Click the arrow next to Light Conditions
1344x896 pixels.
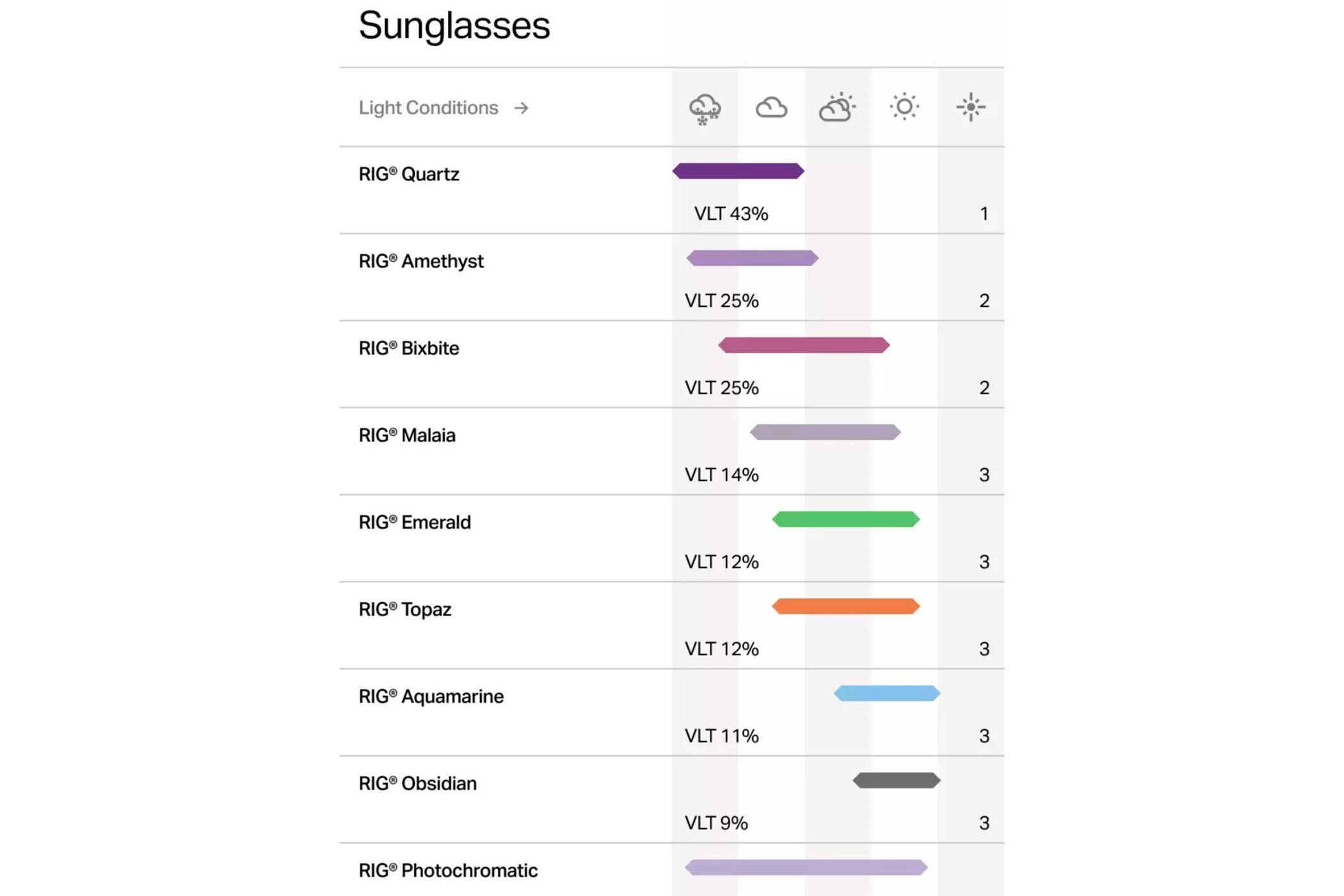[x=522, y=108]
